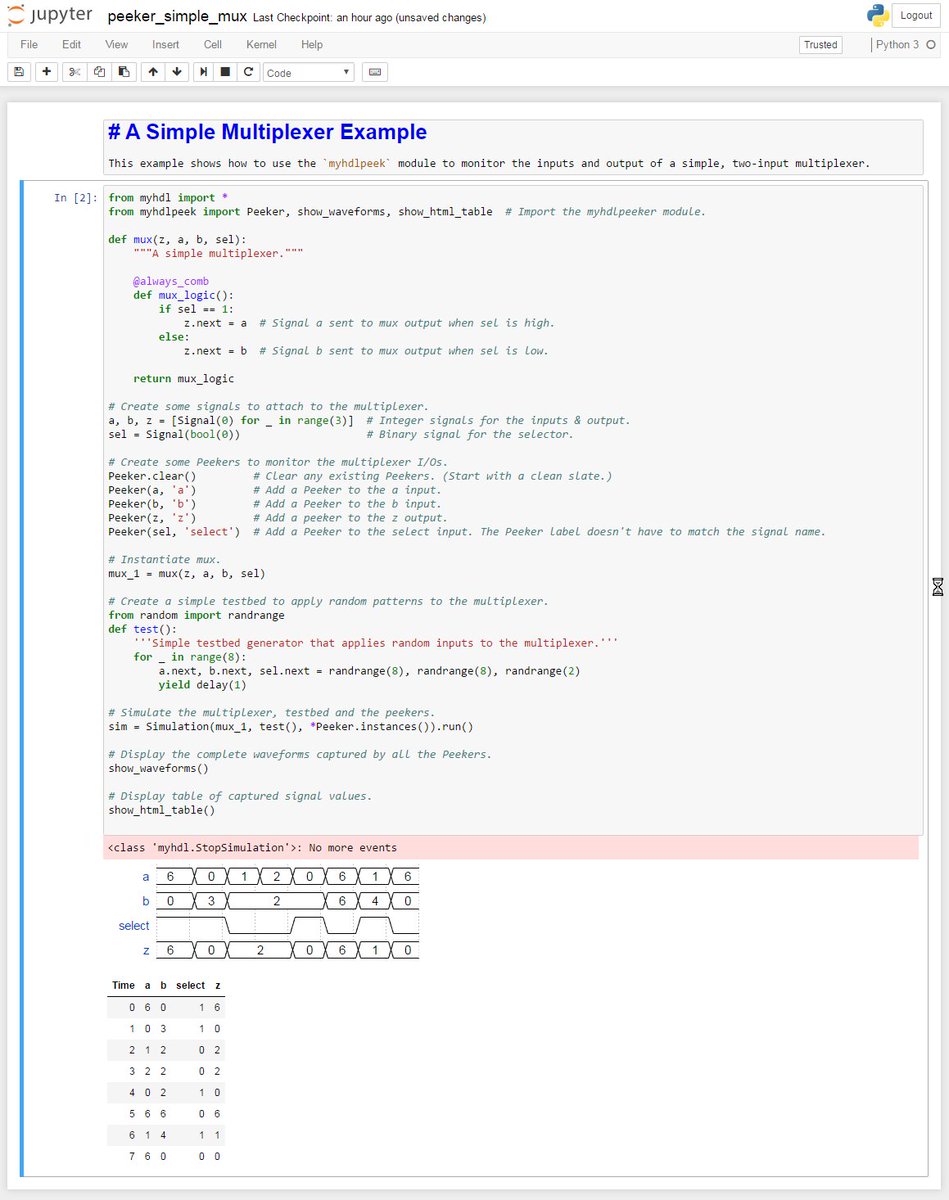Click the Last Checkpoint status text
949x1200 pixels.
[x=370, y=18]
